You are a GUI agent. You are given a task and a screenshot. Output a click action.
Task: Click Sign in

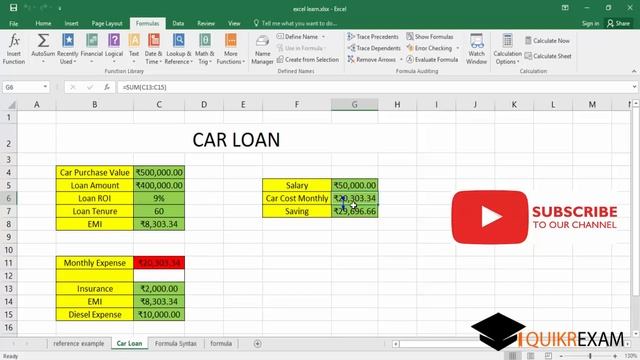point(590,23)
